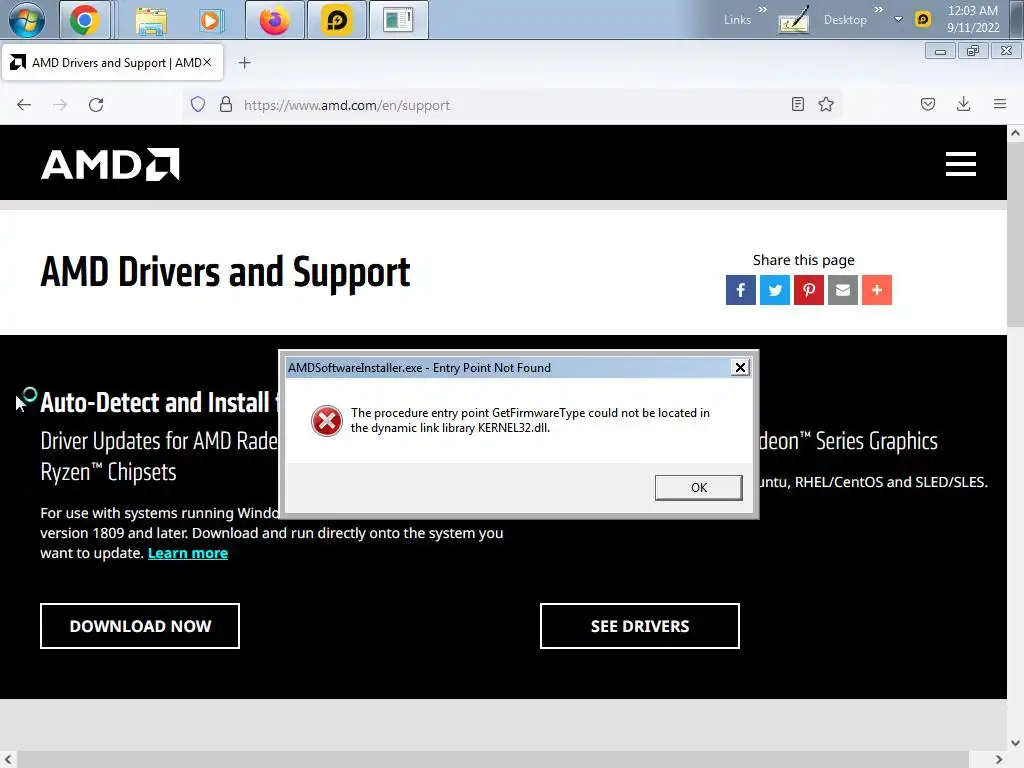The image size is (1024, 768).
Task: Click the AMD logo
Action: point(110,164)
